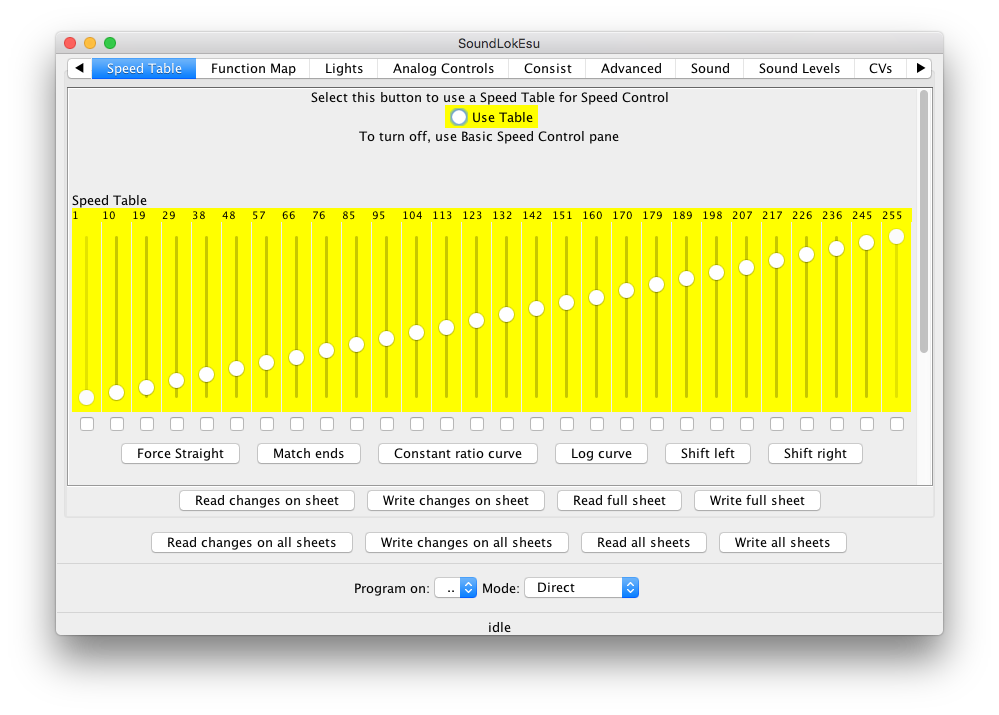Tick the checkbox under speed step 1
This screenshot has width=999, height=715.
pos(87,424)
